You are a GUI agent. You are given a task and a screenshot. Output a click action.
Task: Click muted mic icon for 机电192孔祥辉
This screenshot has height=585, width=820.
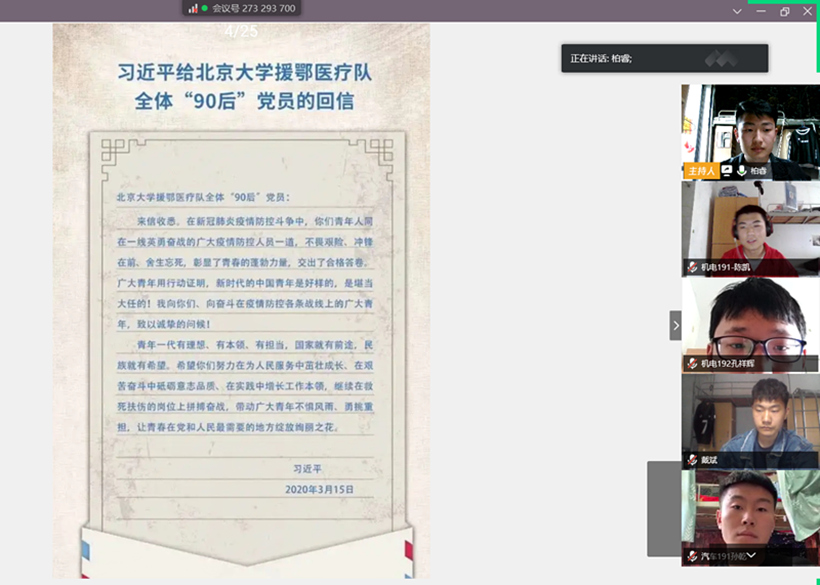click(692, 363)
